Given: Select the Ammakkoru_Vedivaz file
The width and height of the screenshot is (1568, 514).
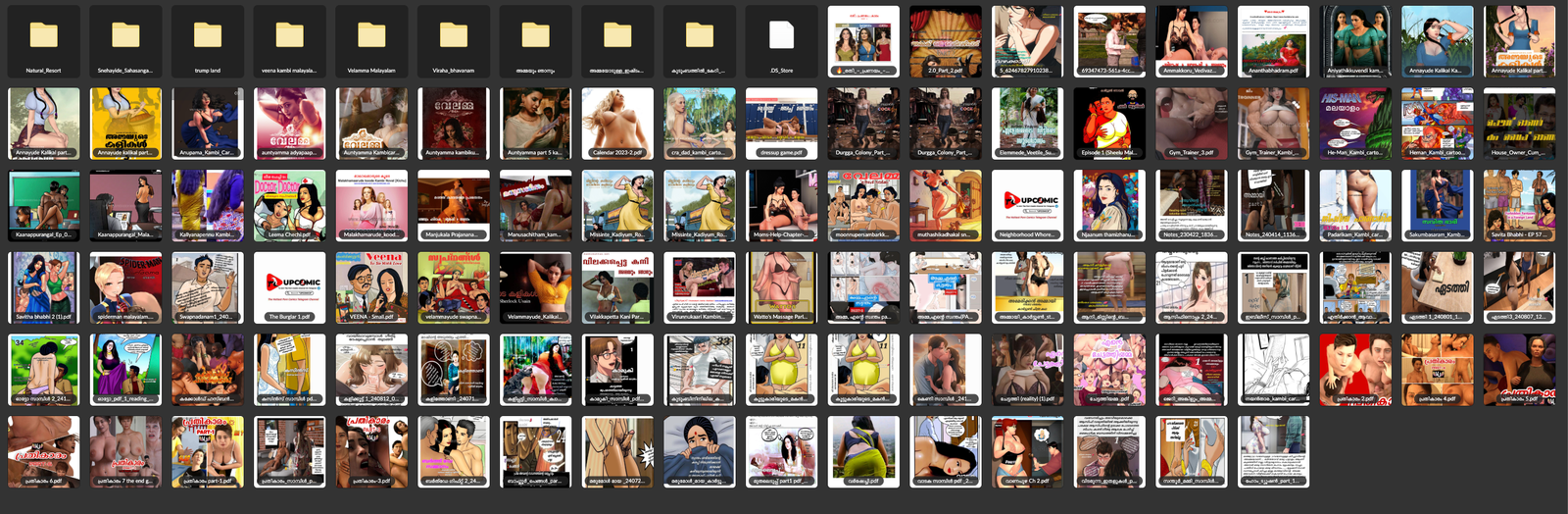Looking at the screenshot, I should click(1192, 42).
